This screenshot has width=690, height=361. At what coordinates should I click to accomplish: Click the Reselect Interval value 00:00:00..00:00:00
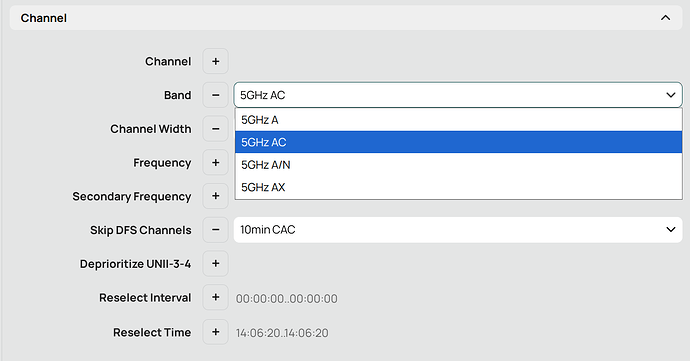(x=286, y=298)
